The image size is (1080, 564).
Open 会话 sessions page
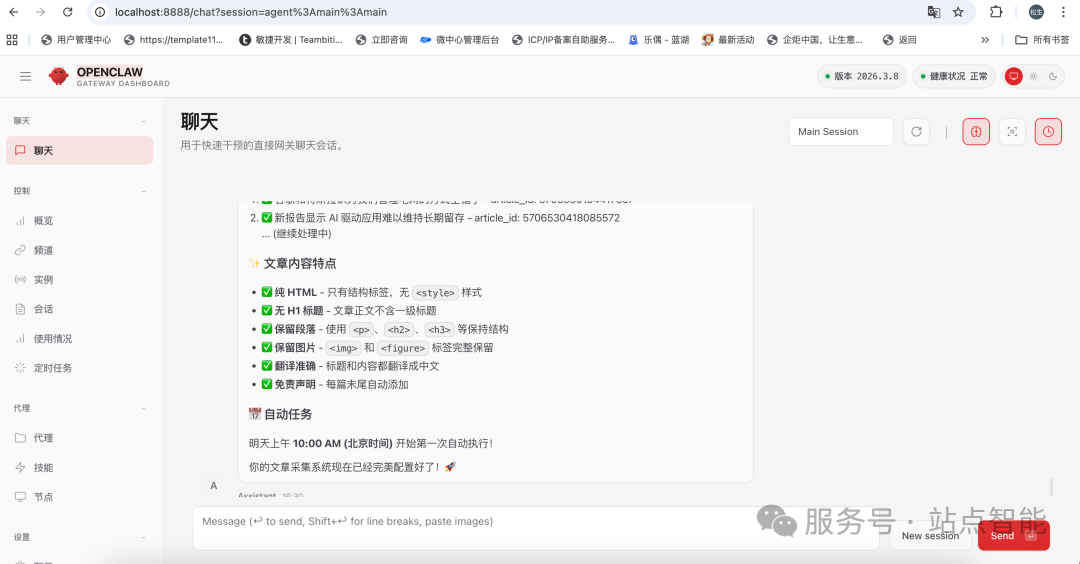(x=80, y=309)
